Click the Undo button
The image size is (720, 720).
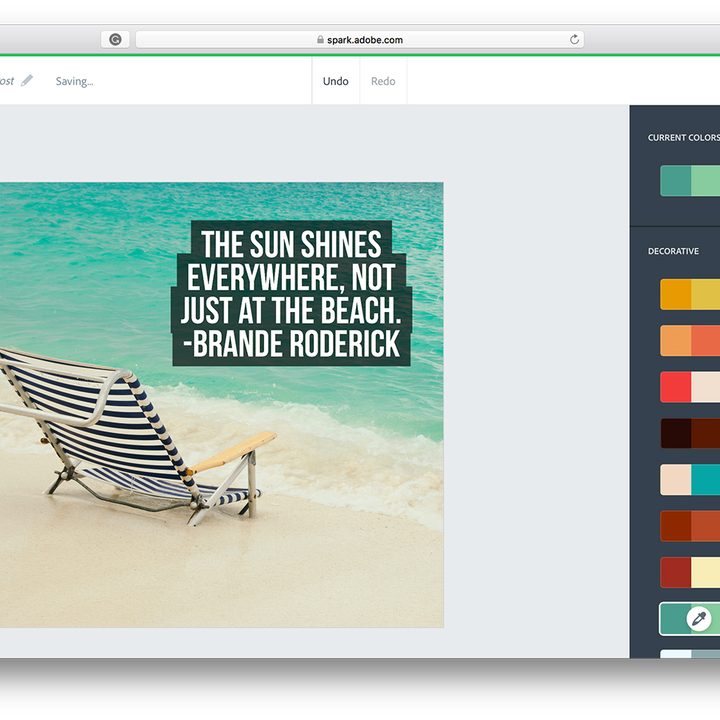point(336,81)
